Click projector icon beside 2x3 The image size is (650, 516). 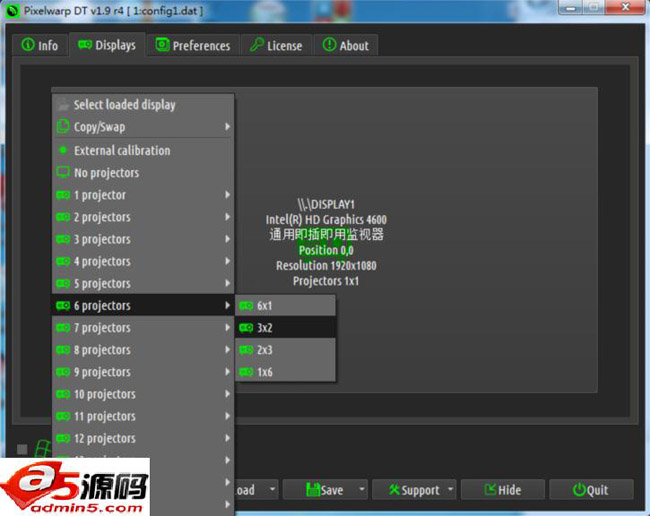tap(246, 350)
